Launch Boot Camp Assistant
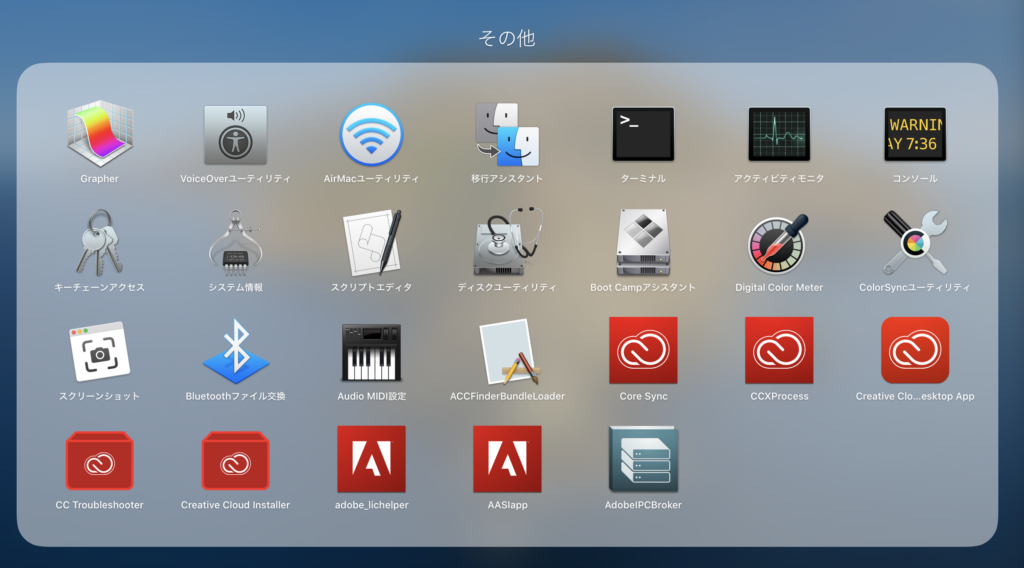The width and height of the screenshot is (1024, 568). [643, 243]
